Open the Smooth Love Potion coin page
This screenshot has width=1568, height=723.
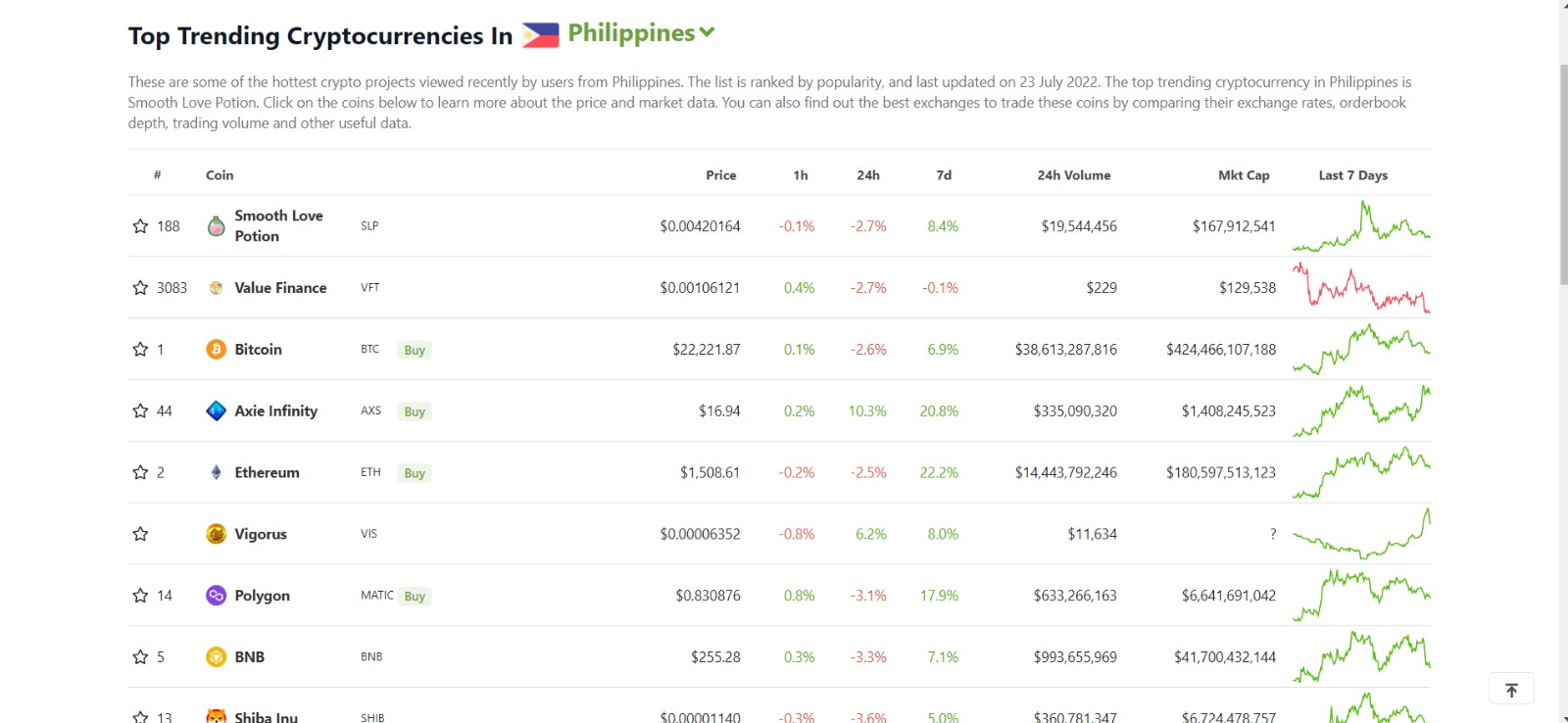pyautogui.click(x=278, y=226)
